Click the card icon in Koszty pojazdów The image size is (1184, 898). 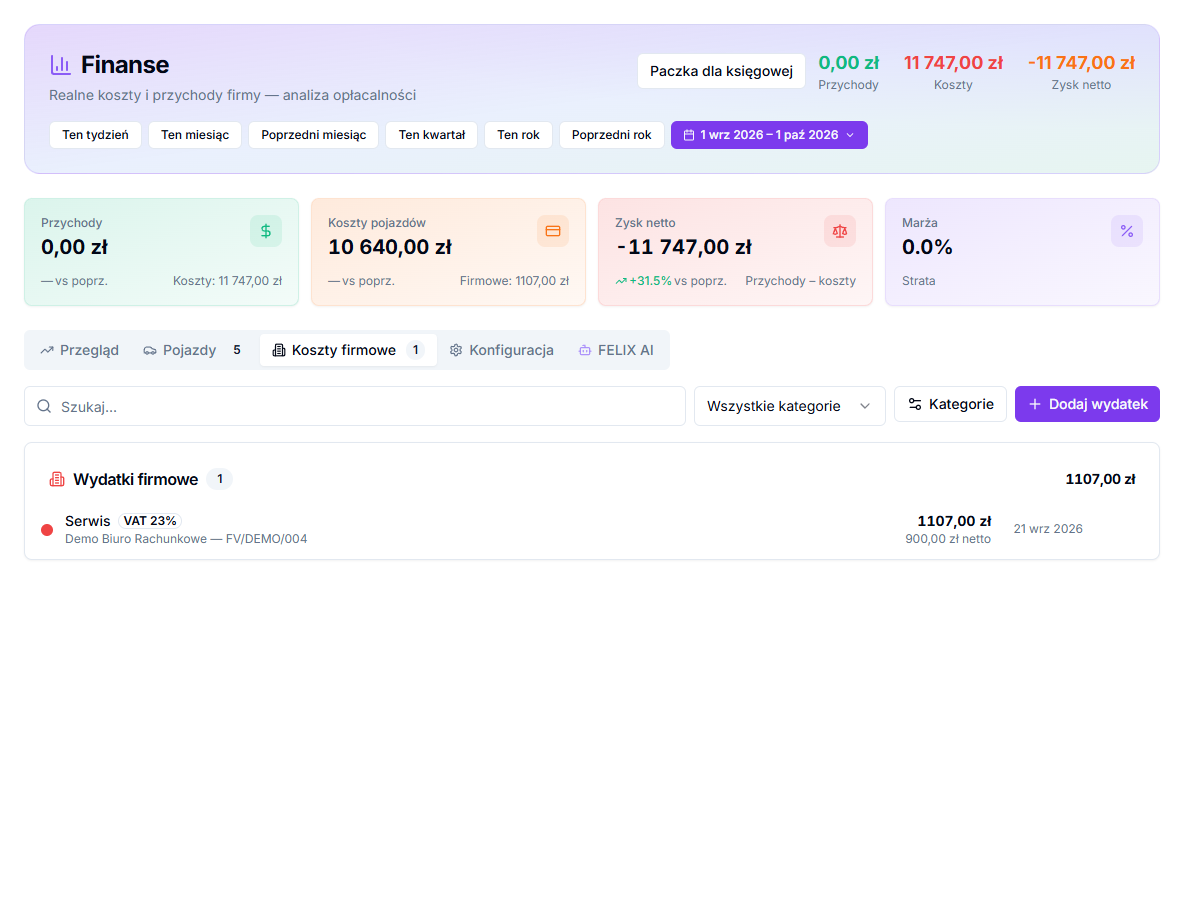553,231
